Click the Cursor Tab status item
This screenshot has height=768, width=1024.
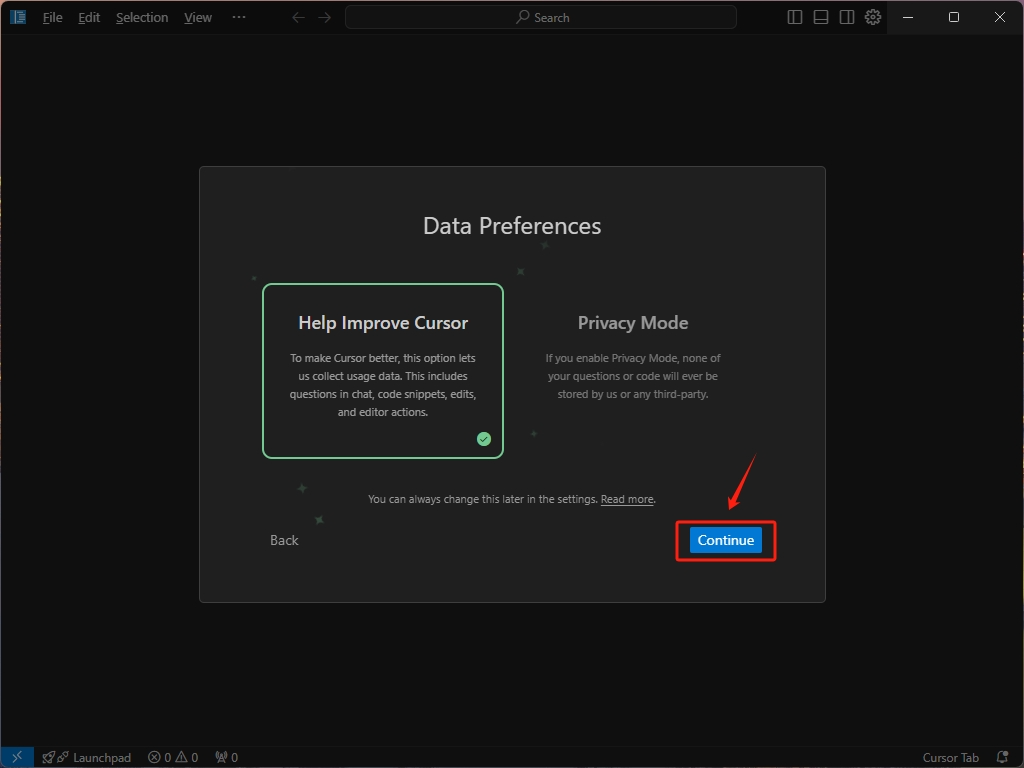coord(950,758)
